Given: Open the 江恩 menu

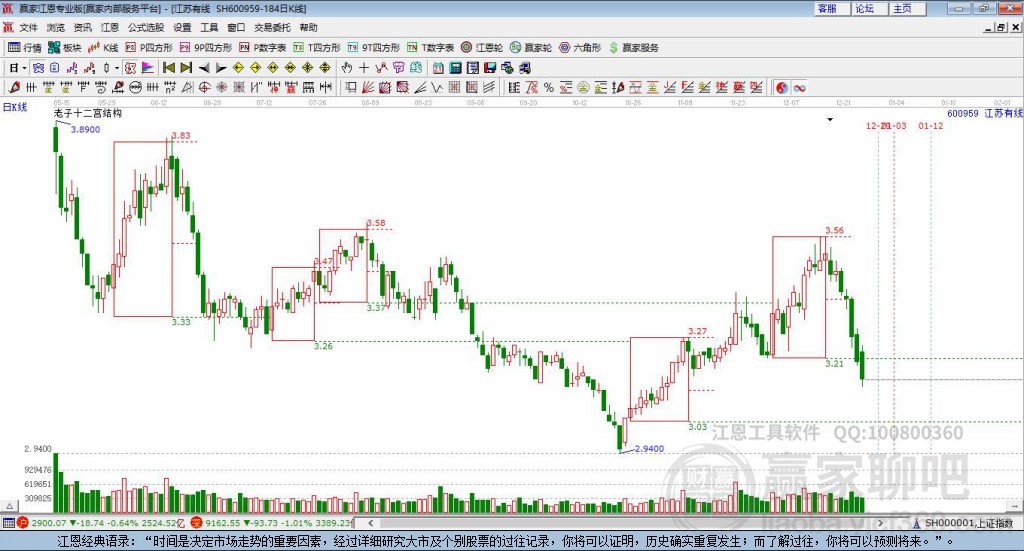Looking at the screenshot, I should (x=110, y=27).
